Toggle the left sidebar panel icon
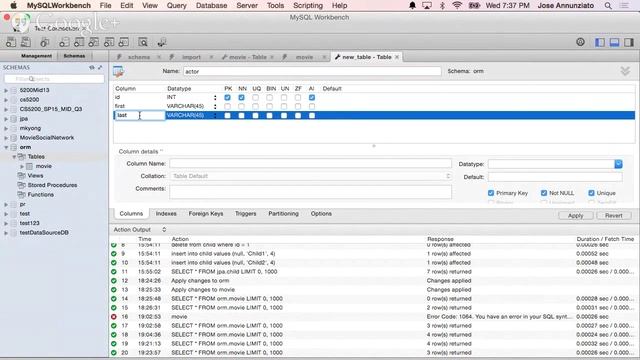Screen dimensions: 640x360 point(600,42)
